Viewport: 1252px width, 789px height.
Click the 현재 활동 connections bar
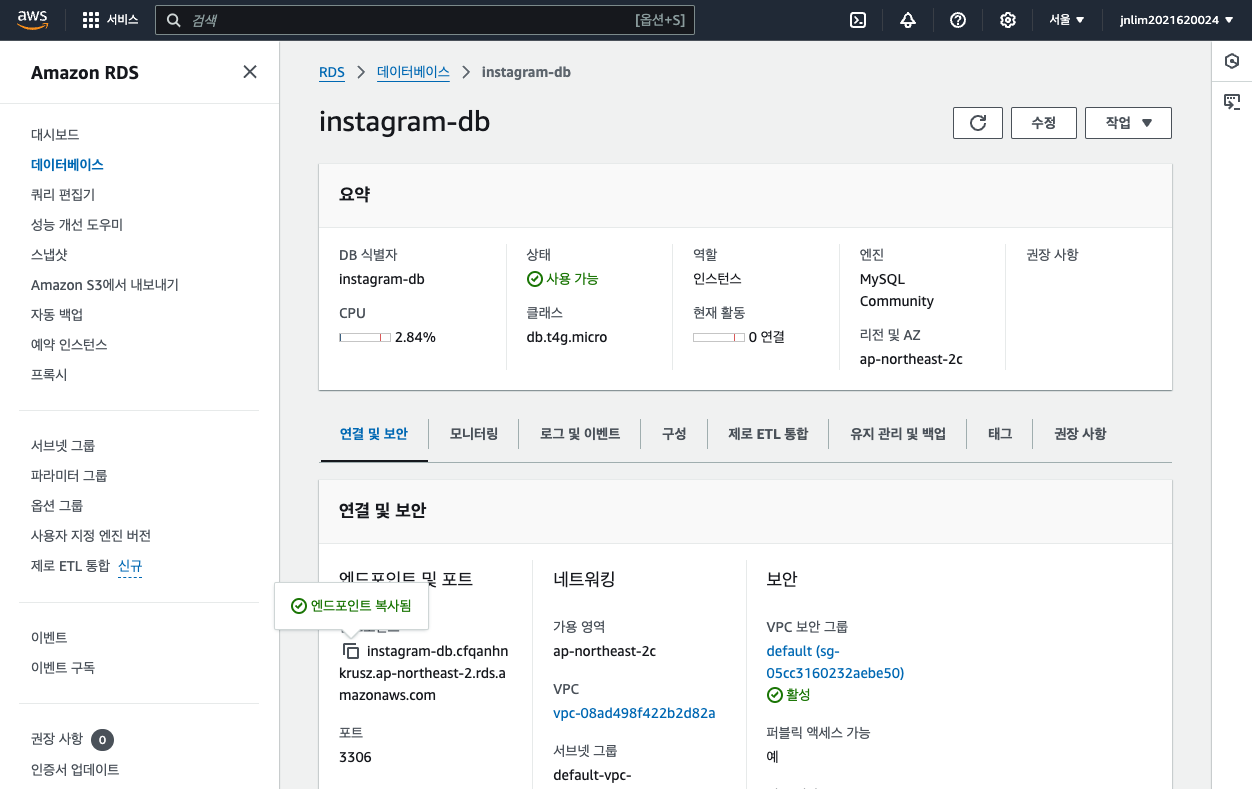pyautogui.click(x=719, y=337)
